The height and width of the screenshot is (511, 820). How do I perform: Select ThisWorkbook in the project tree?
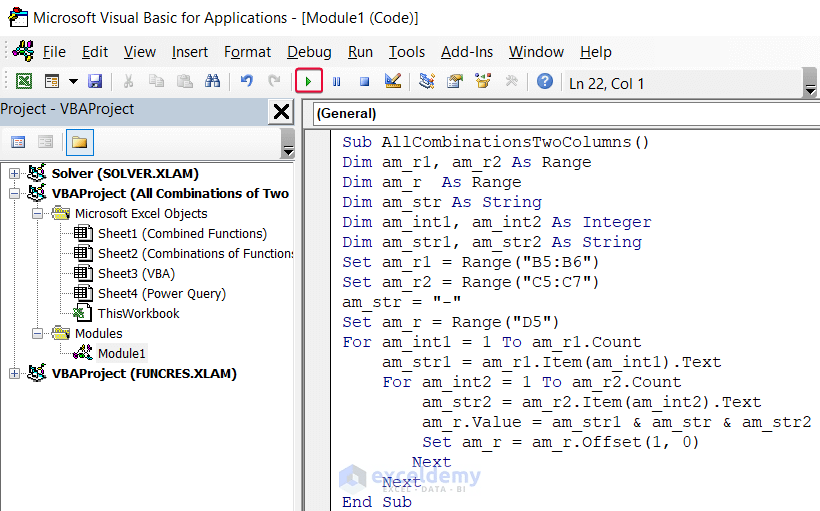click(139, 314)
